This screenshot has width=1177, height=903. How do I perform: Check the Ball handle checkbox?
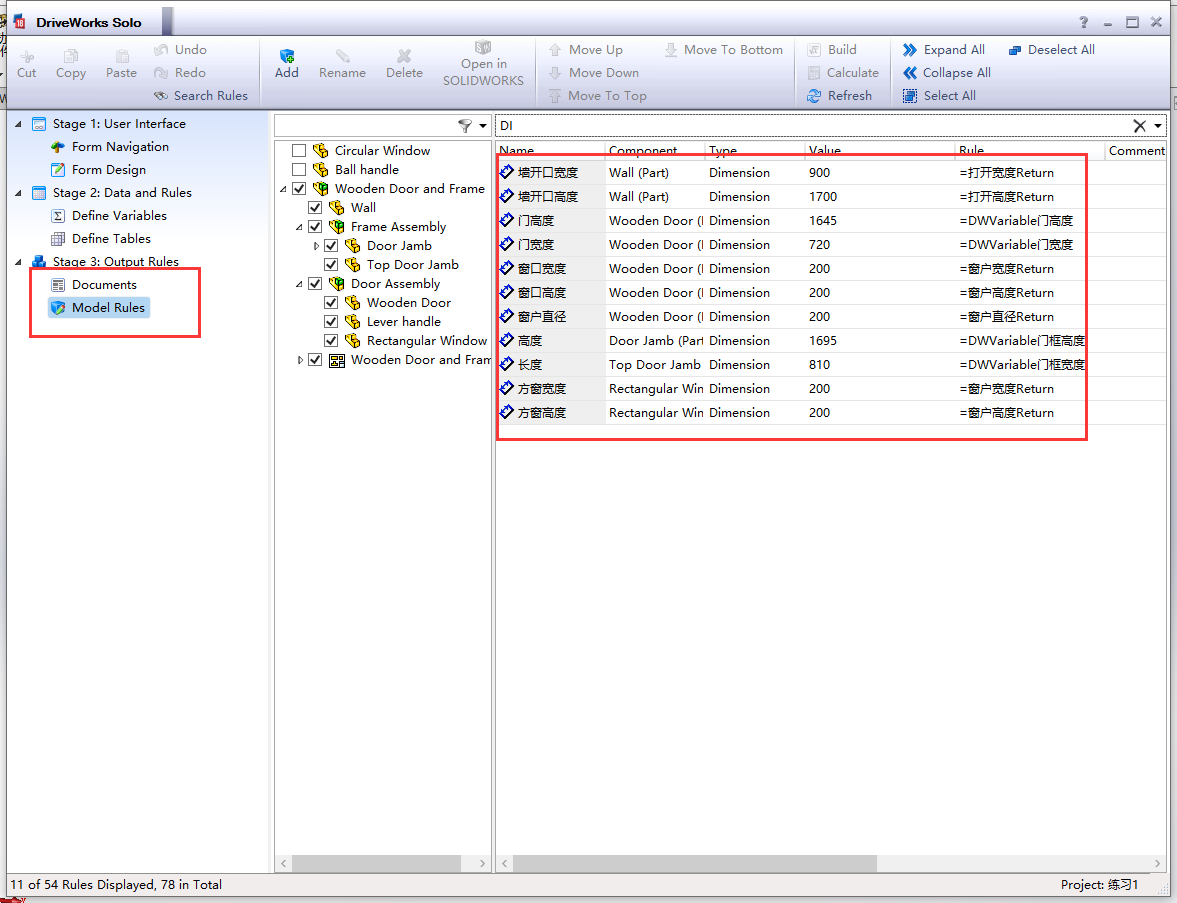(x=299, y=170)
